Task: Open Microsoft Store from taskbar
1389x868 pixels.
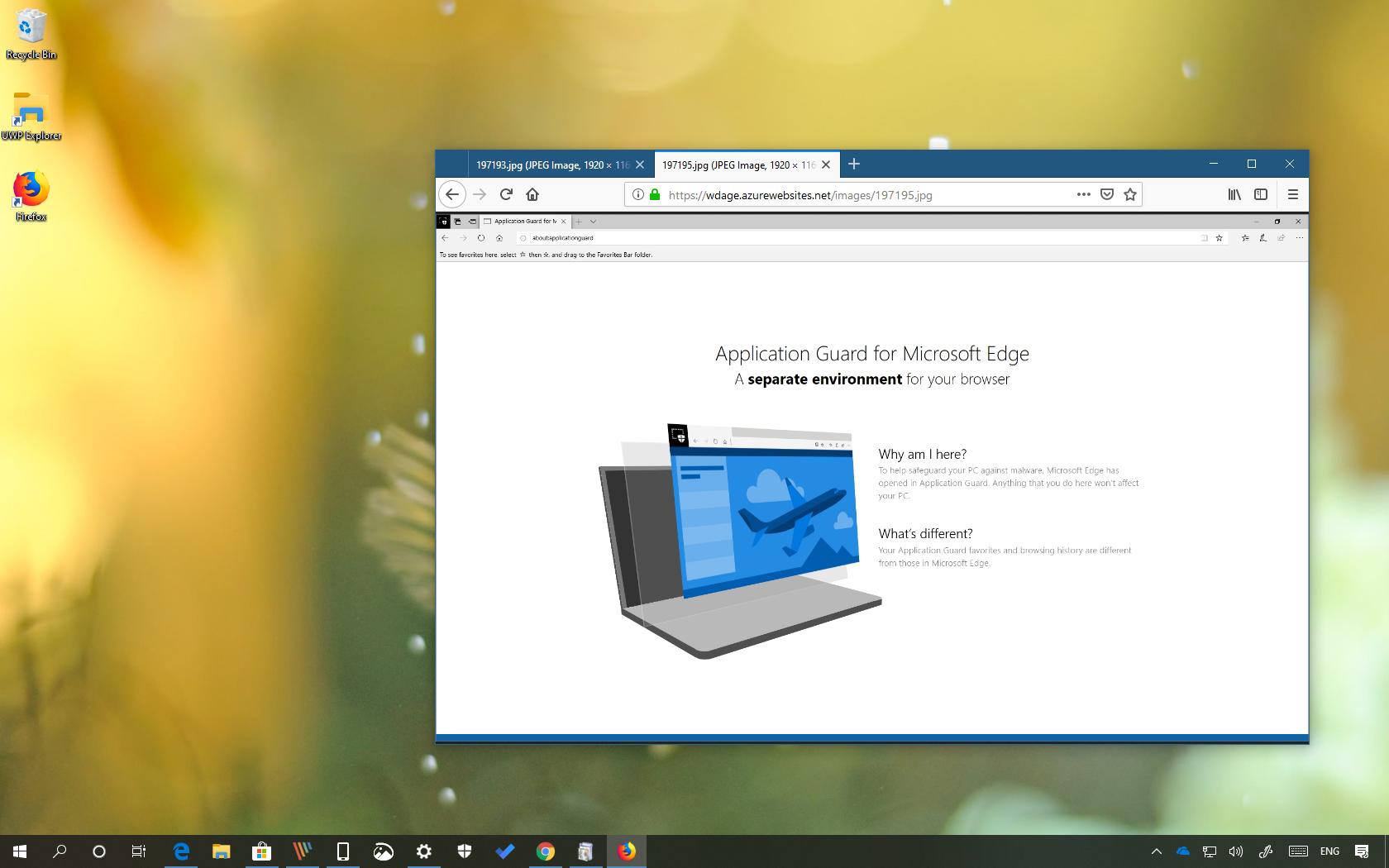Action: (x=261, y=851)
